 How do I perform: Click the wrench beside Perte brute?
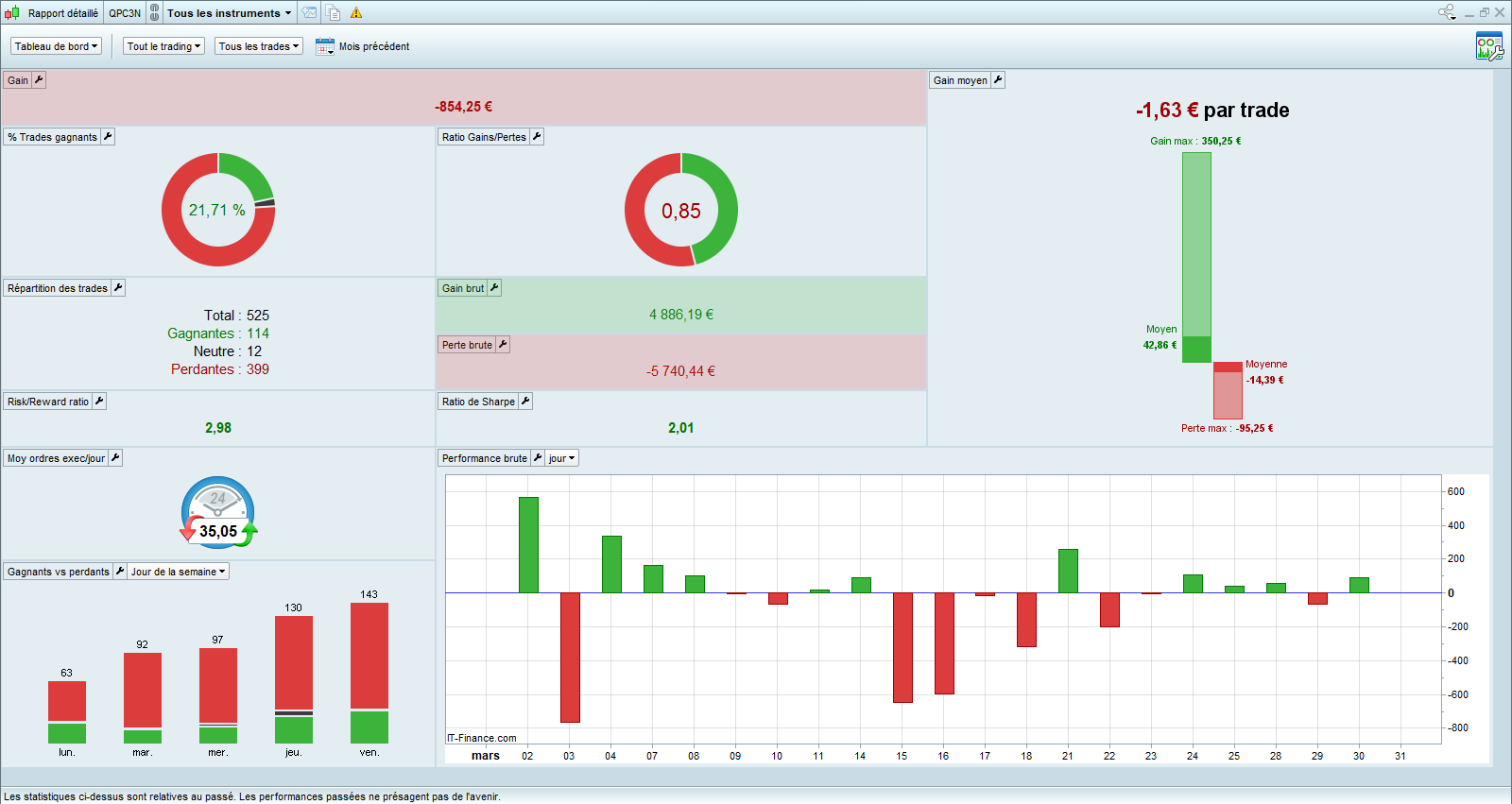(x=503, y=345)
